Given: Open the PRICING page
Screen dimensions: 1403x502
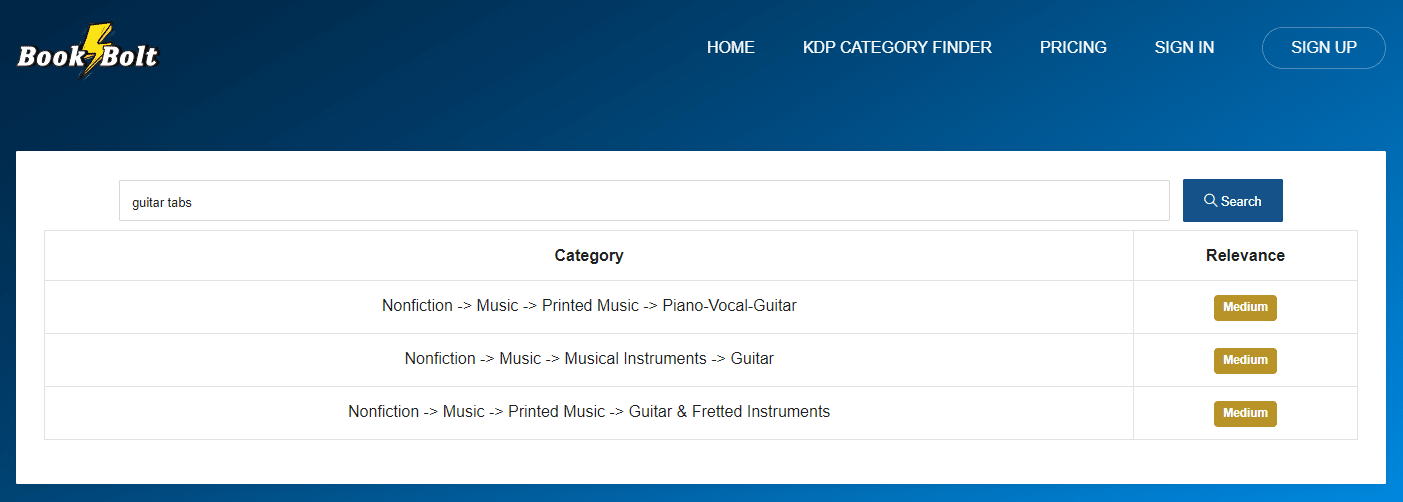Looking at the screenshot, I should coord(1073,47).
